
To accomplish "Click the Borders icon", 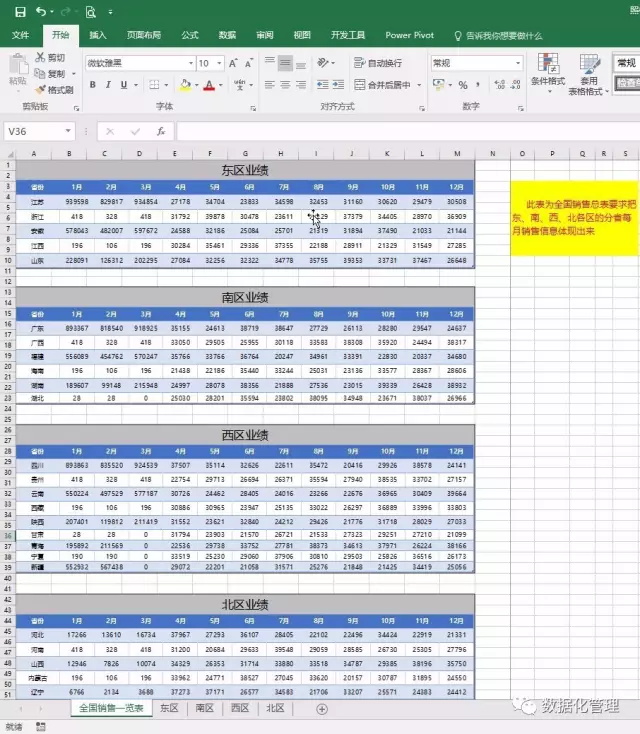I will 154,85.
